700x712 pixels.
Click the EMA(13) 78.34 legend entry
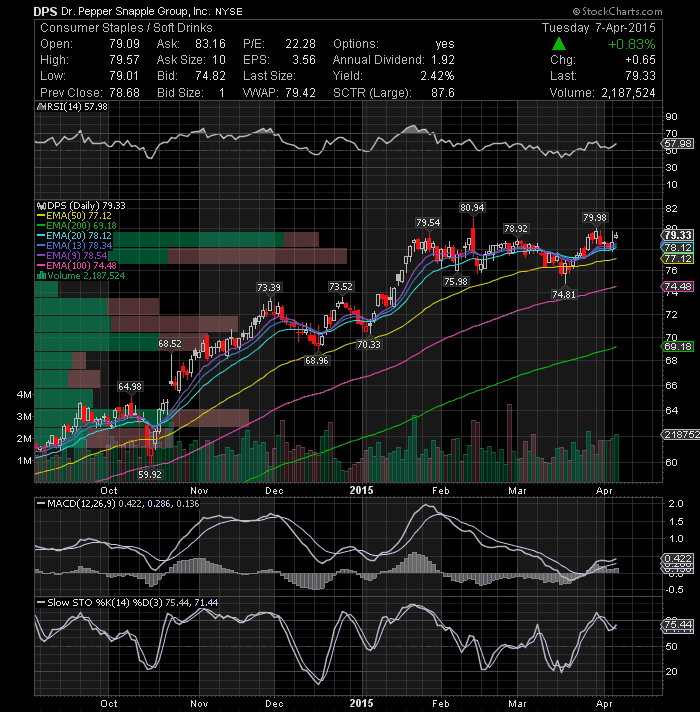click(74, 246)
